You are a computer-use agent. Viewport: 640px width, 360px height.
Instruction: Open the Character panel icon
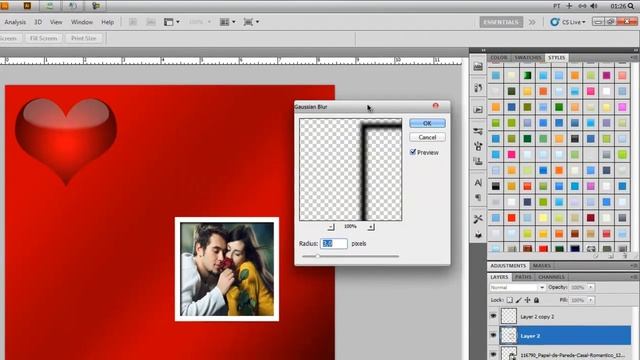tap(478, 183)
